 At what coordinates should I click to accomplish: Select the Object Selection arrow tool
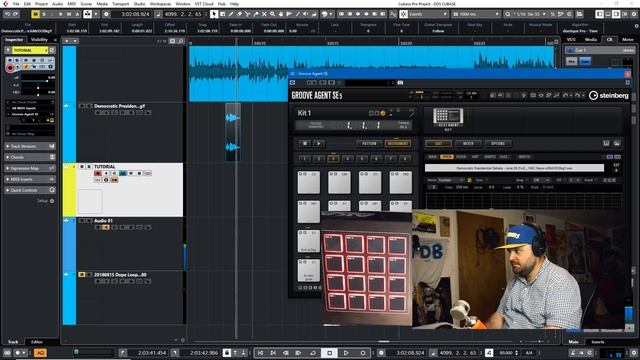214,14
